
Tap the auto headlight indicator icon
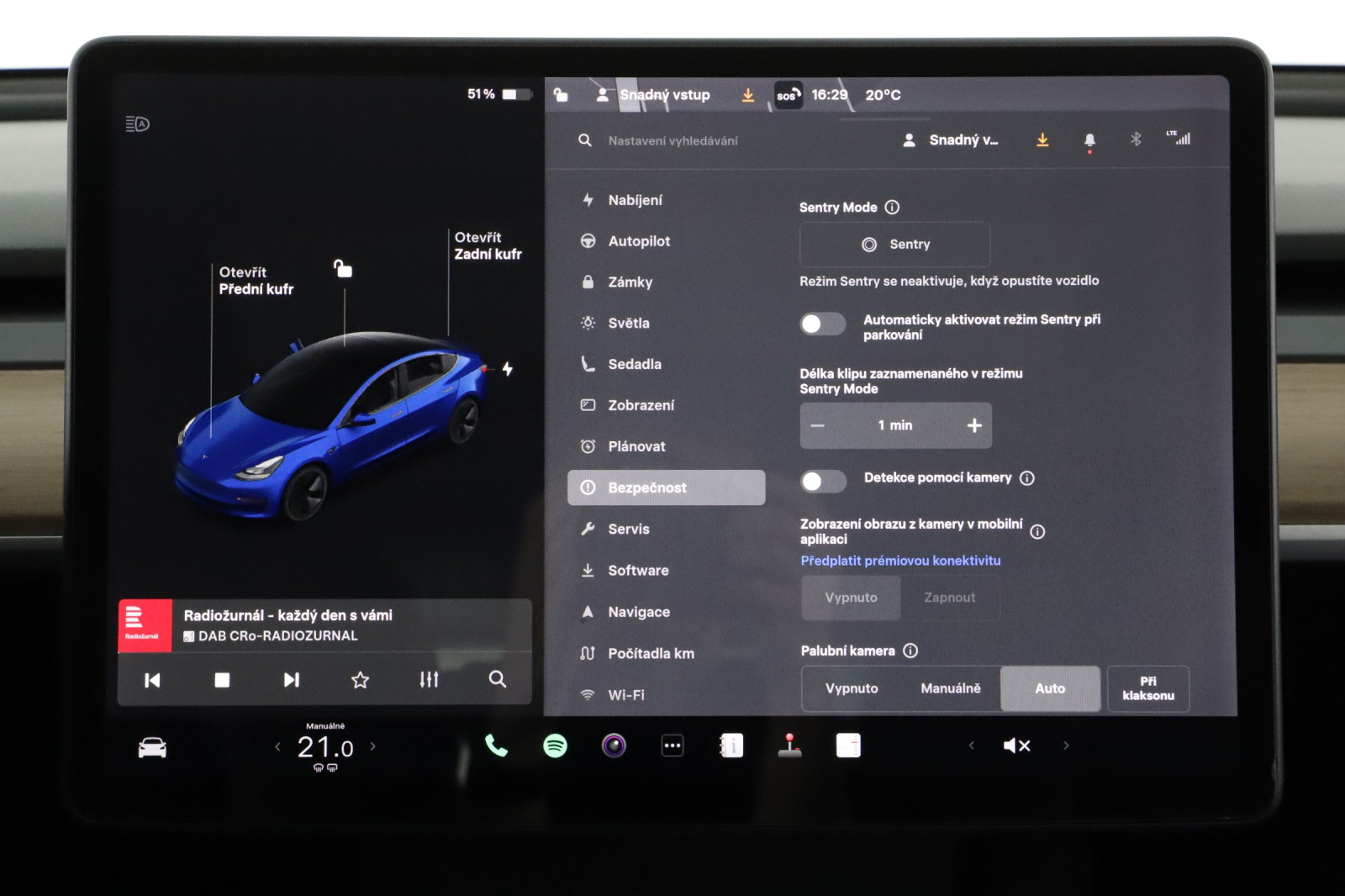click(138, 124)
